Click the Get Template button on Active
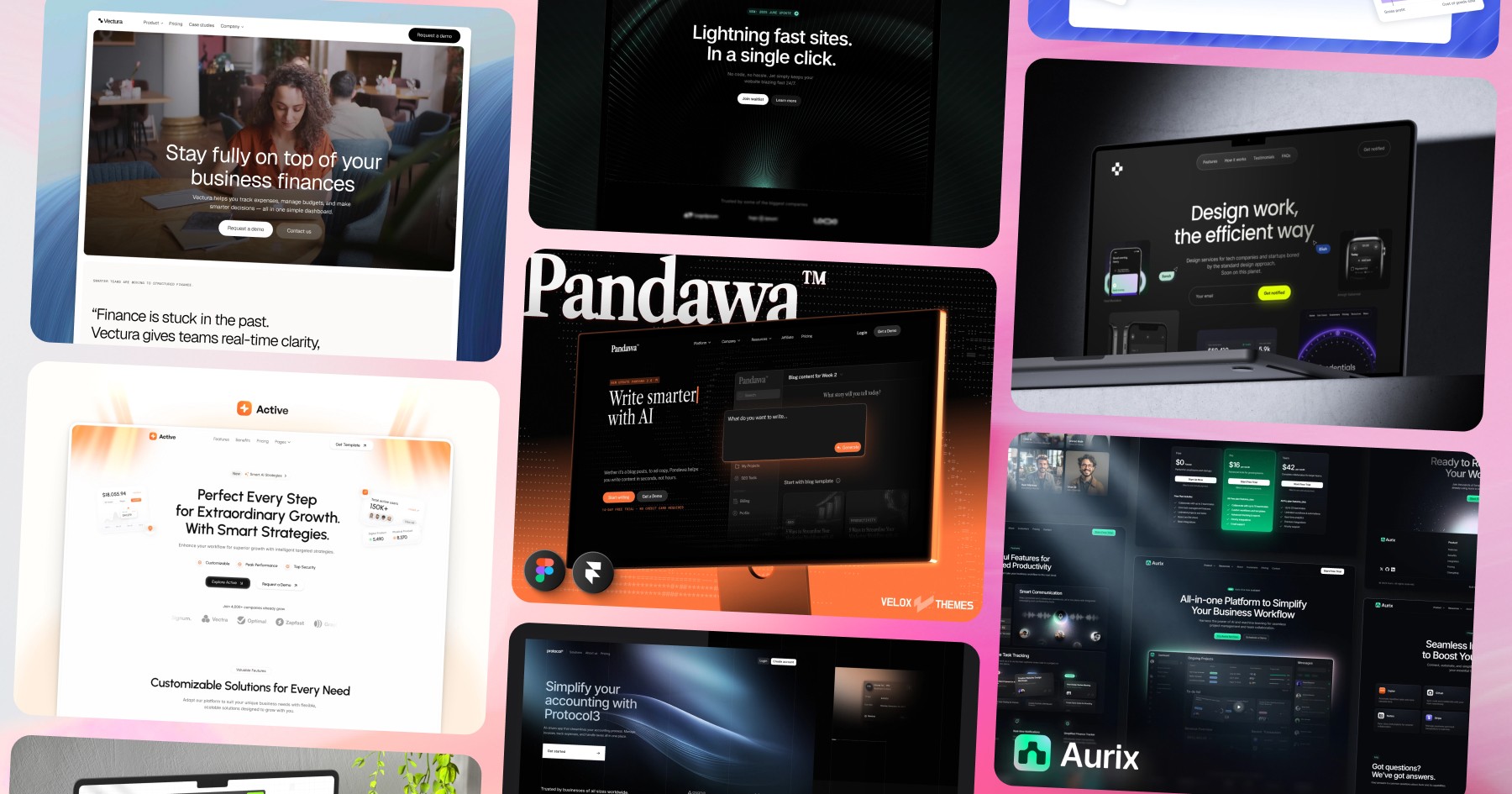 pos(351,445)
